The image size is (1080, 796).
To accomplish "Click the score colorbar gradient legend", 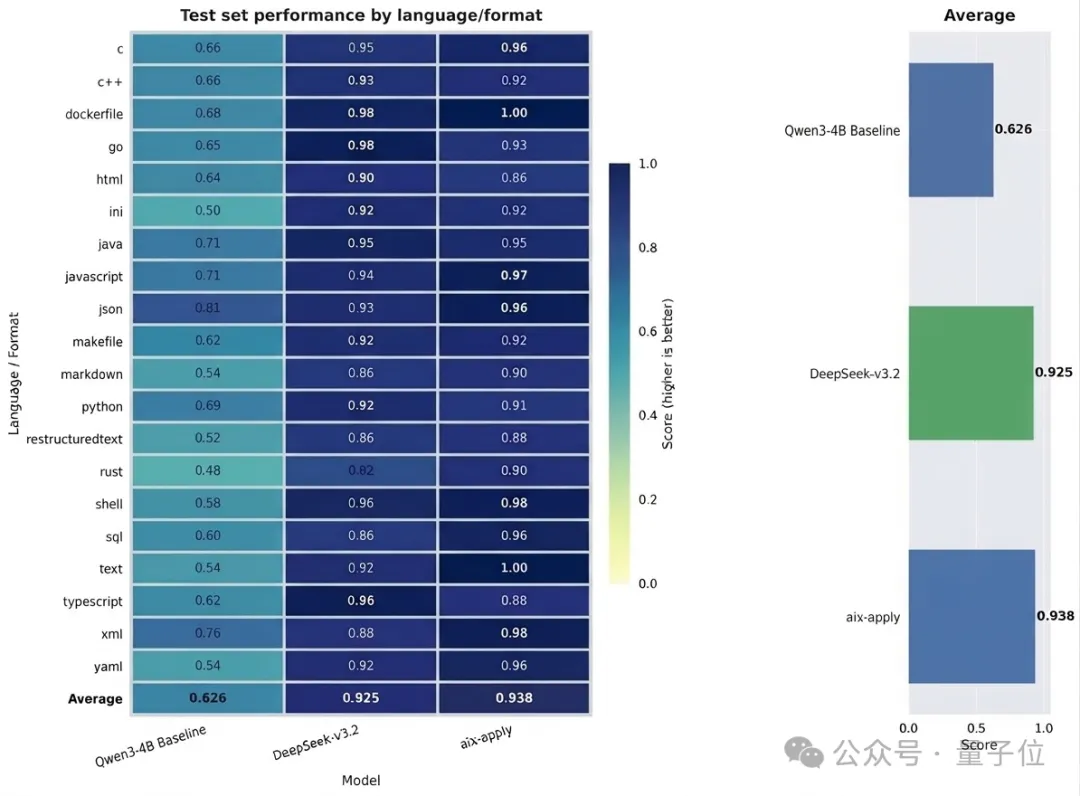I will (x=619, y=373).
